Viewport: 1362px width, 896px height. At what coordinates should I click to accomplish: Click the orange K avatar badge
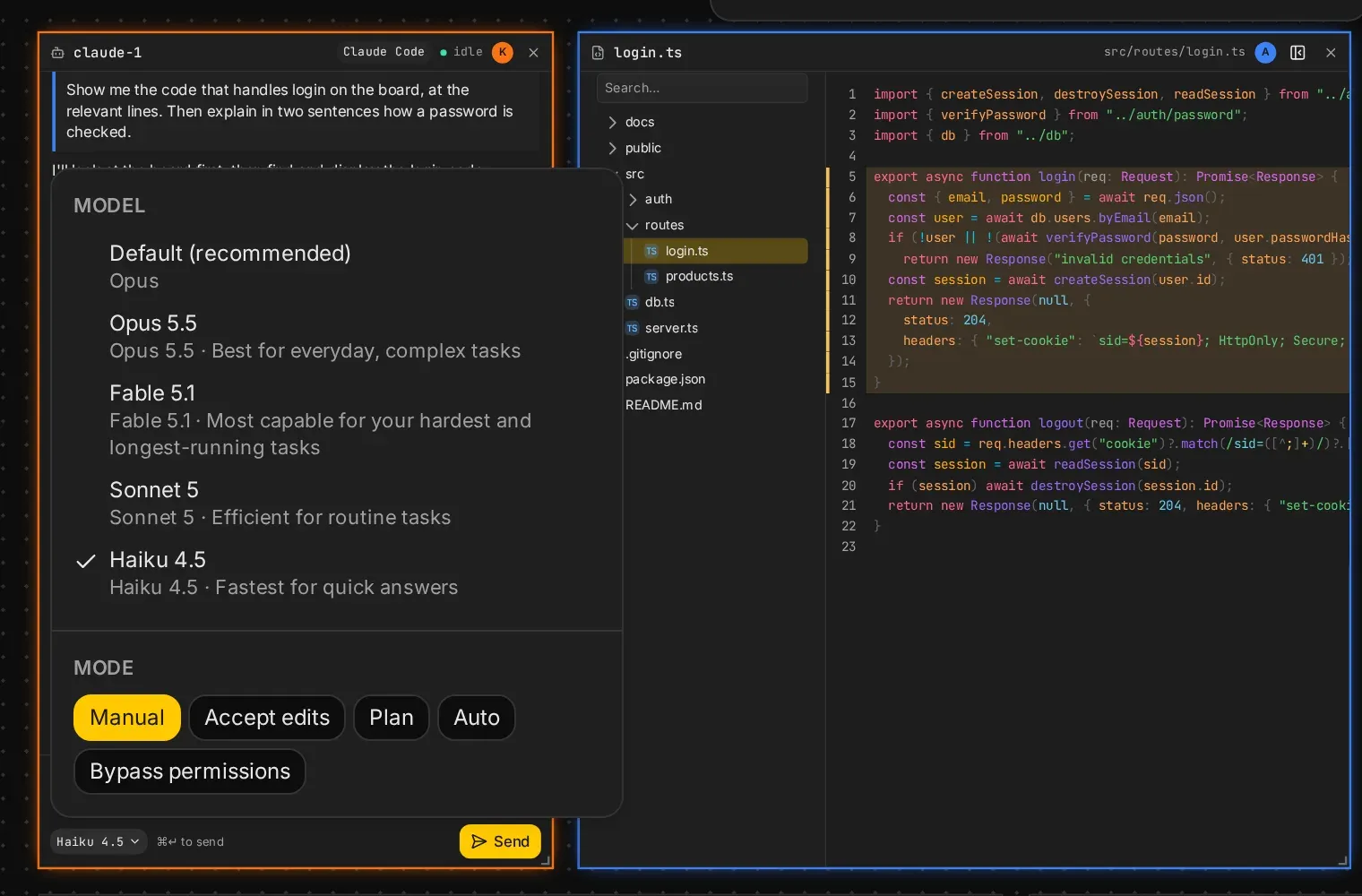(503, 52)
